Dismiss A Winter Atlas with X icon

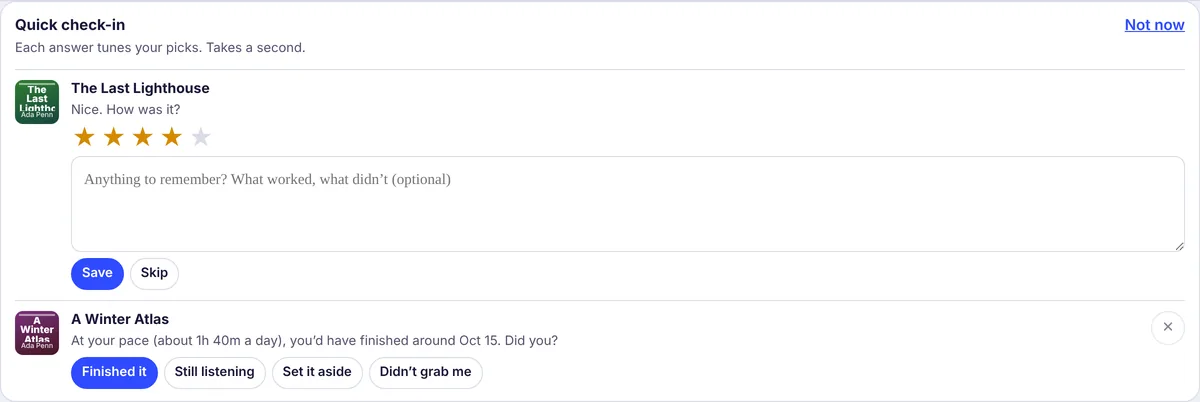1168,327
